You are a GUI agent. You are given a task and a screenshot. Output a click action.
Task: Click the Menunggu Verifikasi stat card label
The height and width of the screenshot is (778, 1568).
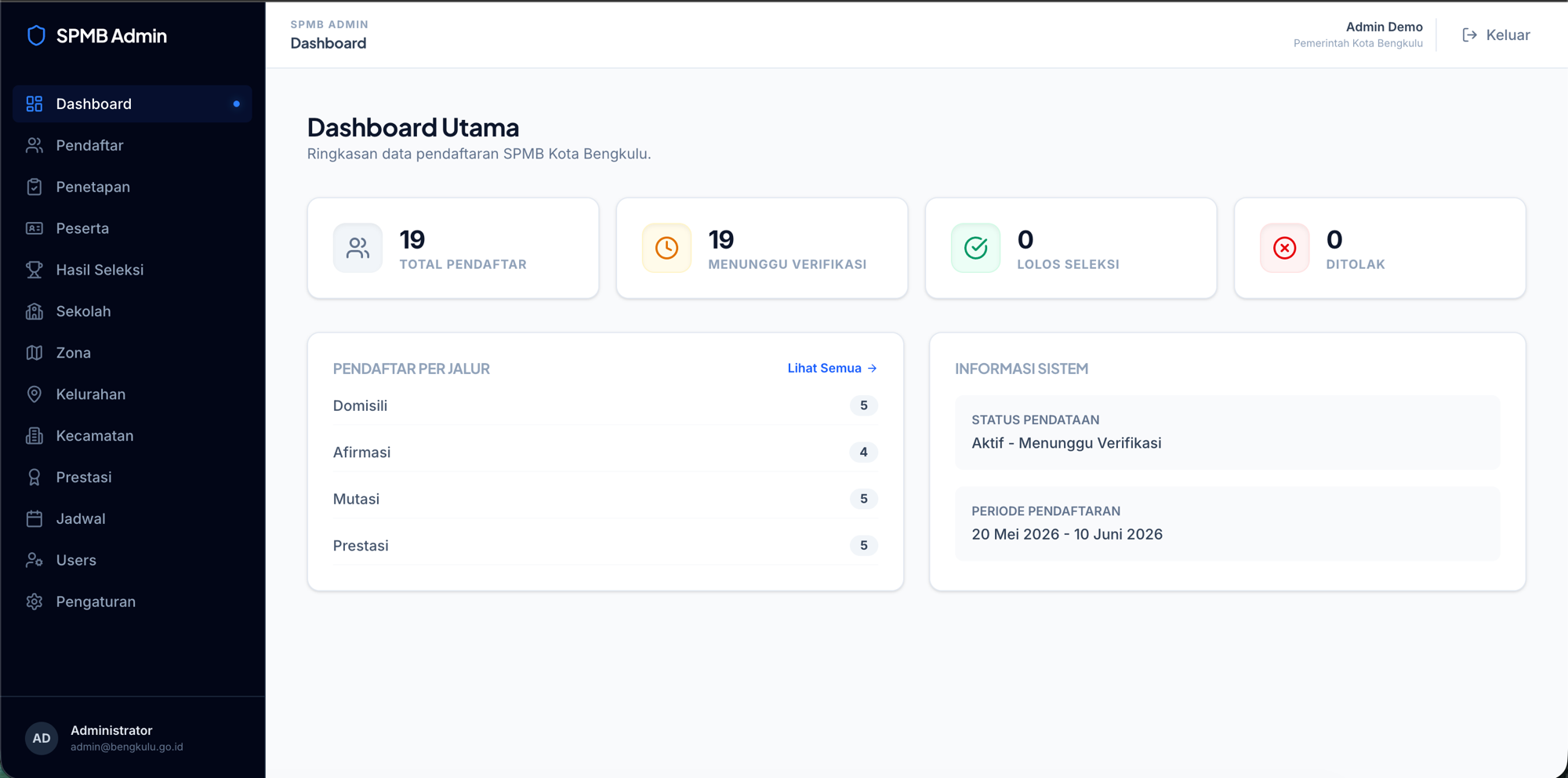point(787,264)
